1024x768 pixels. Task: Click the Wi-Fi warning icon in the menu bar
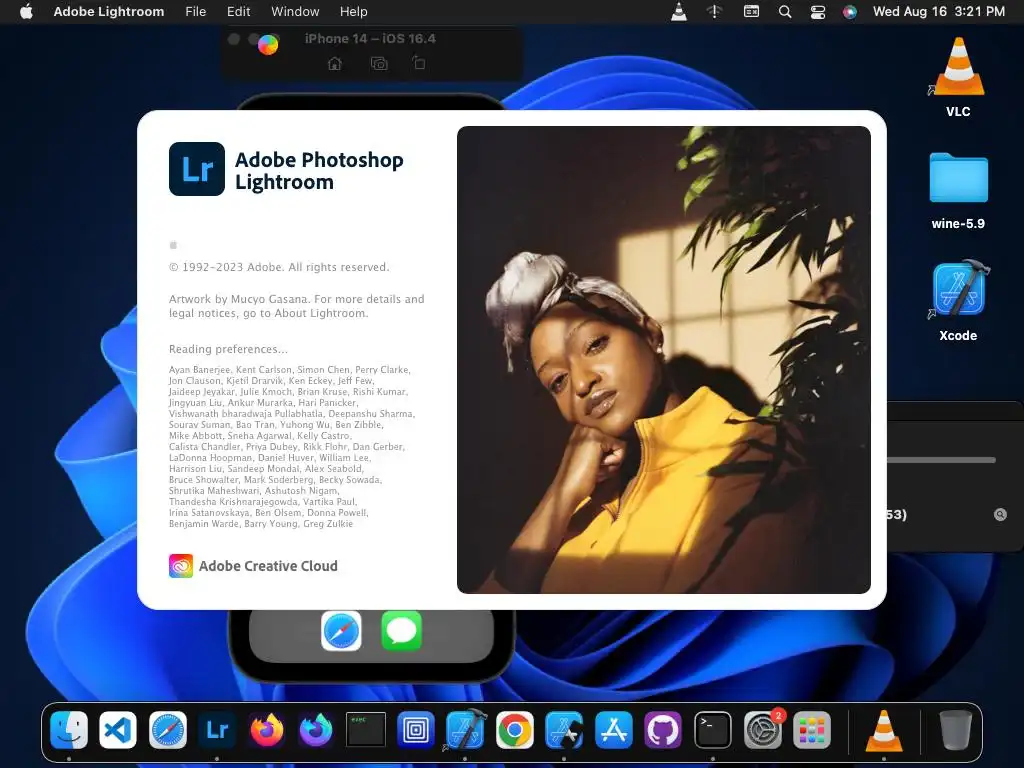coord(714,11)
